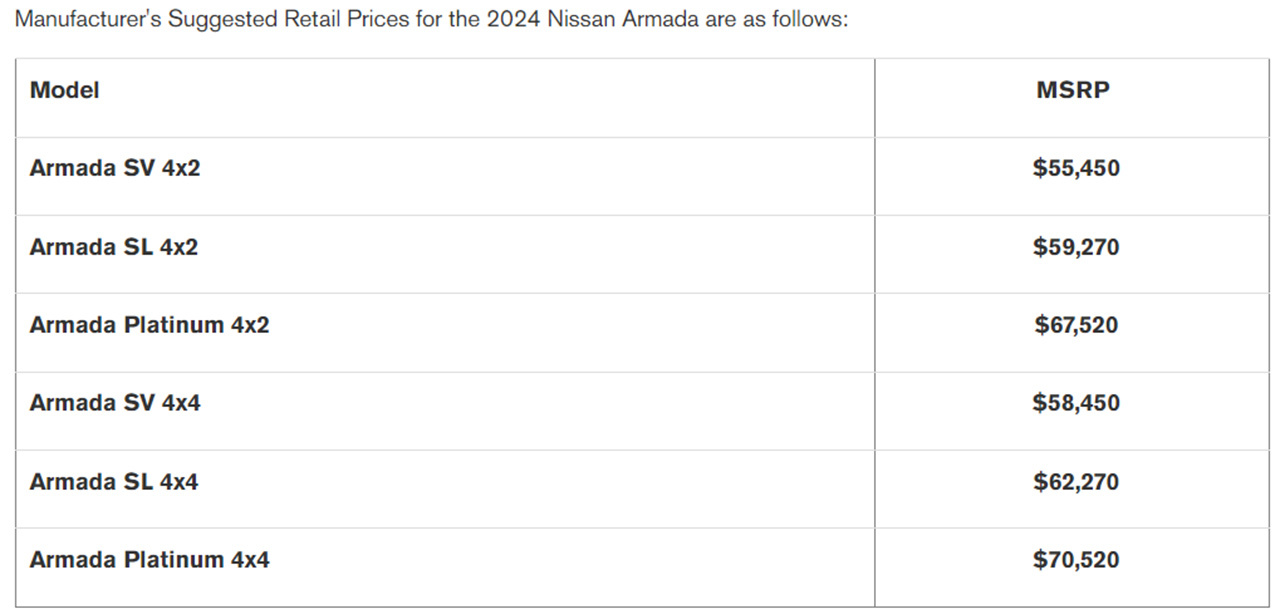Select the Armada SL 4x2 model cell
This screenshot has height=614, width=1280.
114,246
